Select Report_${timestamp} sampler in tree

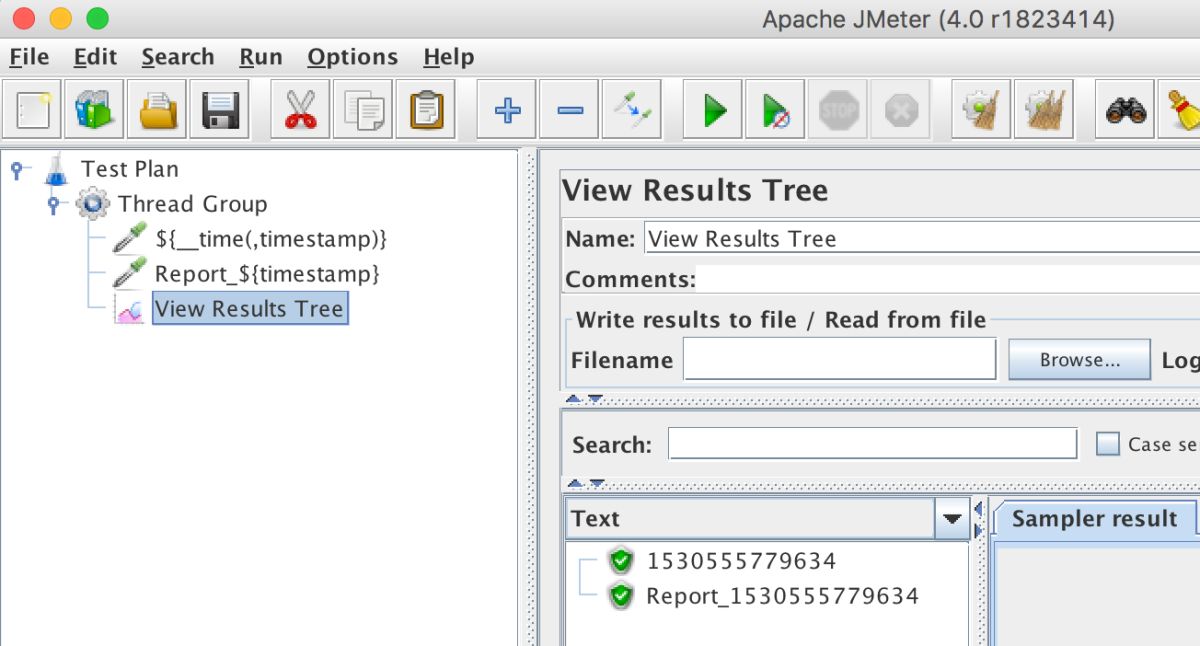(267, 274)
